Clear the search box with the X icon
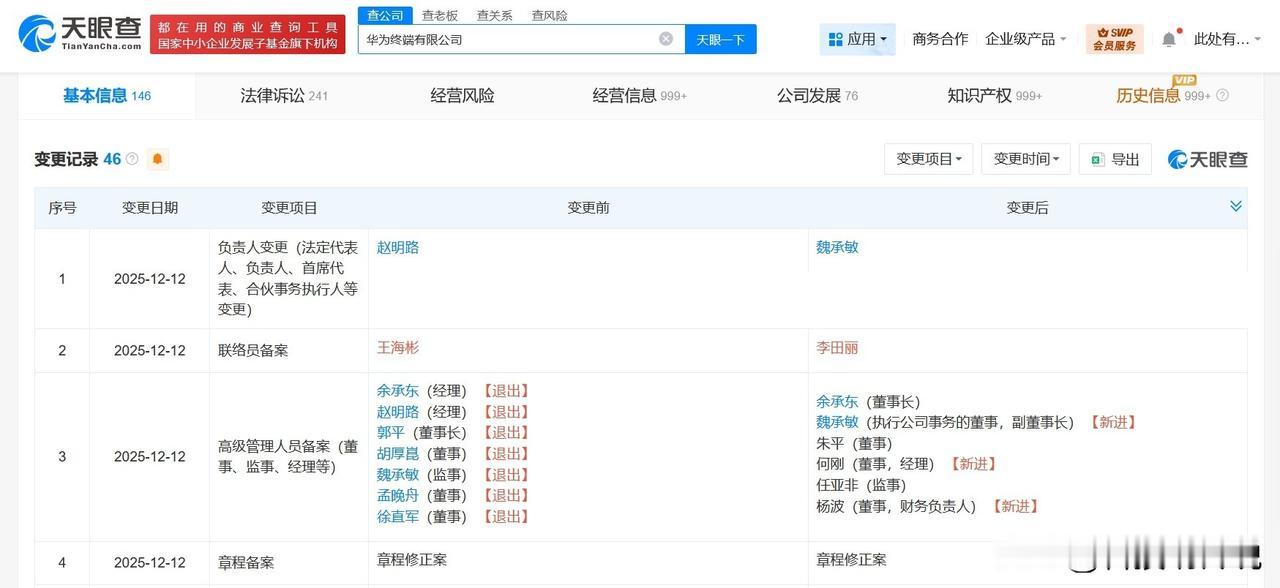Viewport: 1280px width, 588px height. click(666, 39)
